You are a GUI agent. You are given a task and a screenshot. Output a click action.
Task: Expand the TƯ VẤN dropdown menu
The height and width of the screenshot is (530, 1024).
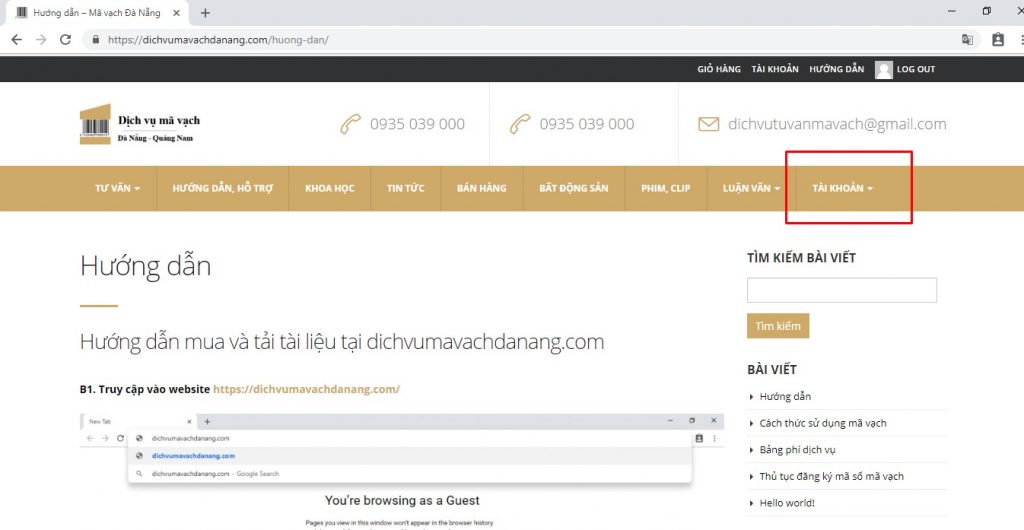point(117,188)
